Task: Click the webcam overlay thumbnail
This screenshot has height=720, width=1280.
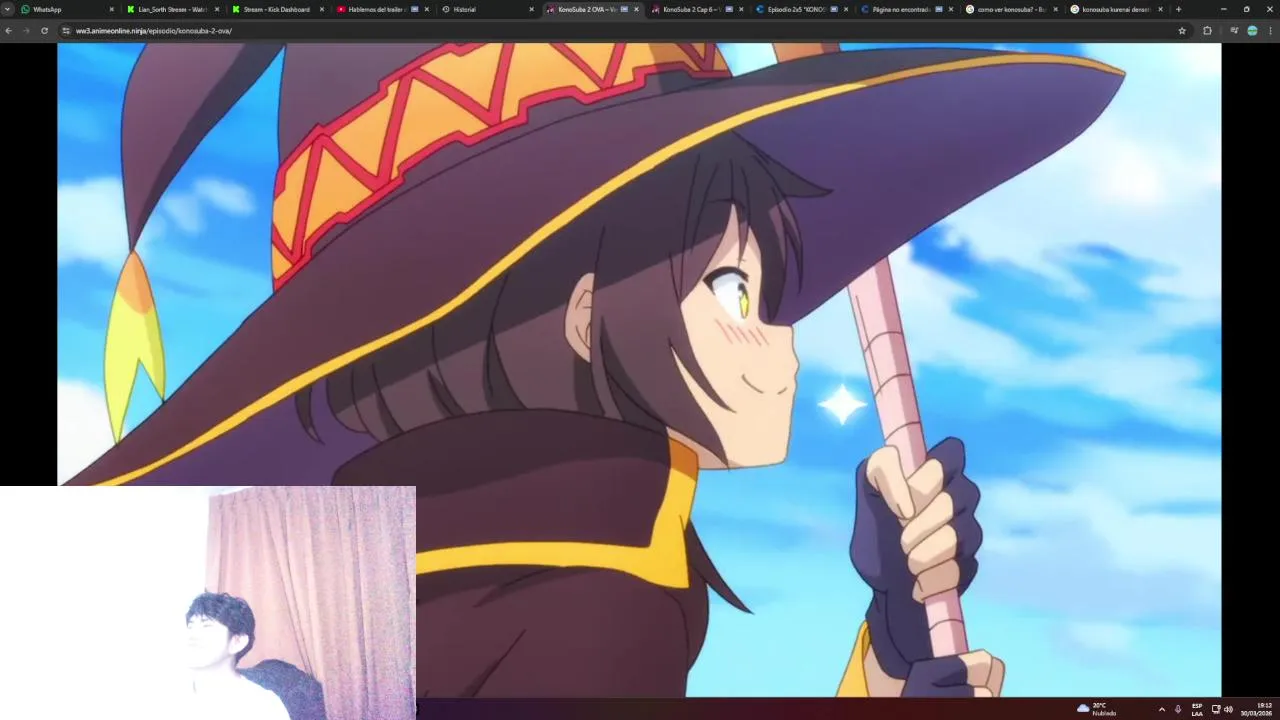Action: (207, 603)
